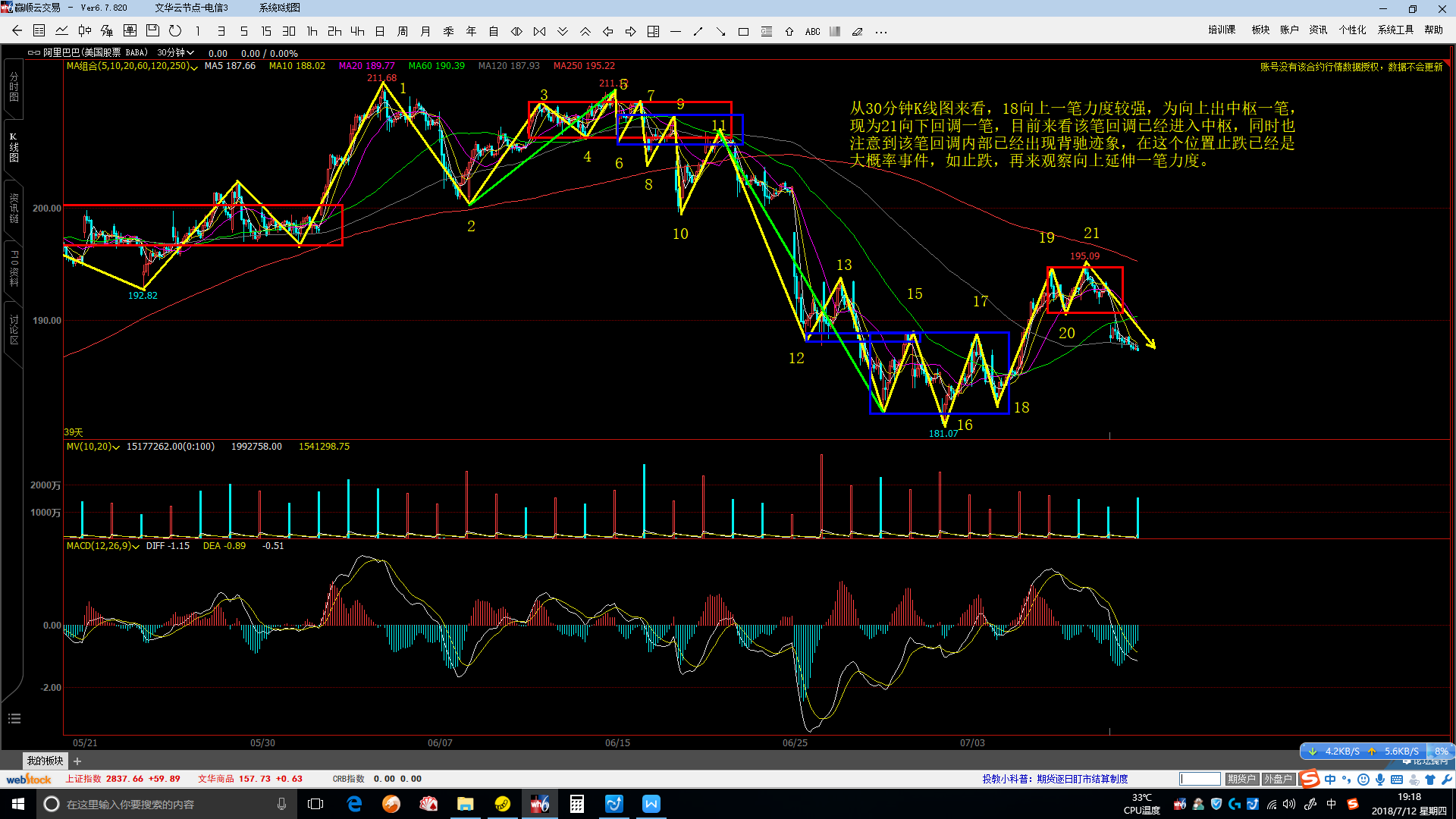Screen dimensions: 1456x819
Task: Refresh the chart with the refresh icon
Action: point(175,31)
